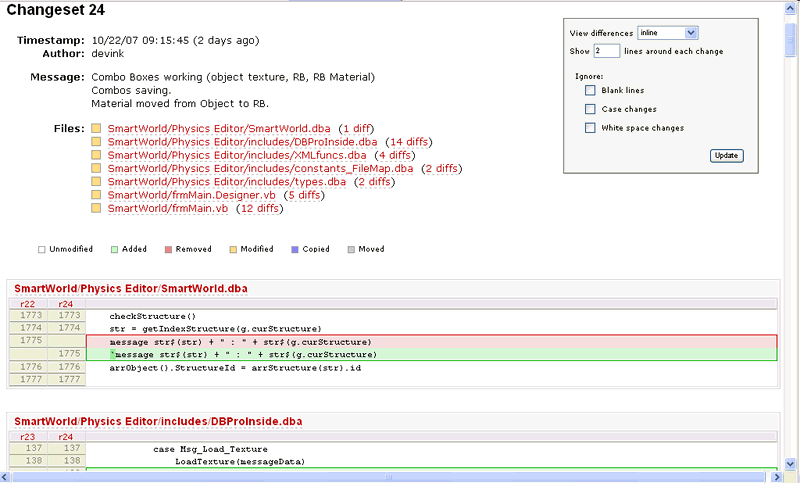Image resolution: width=800 pixels, height=483 pixels.
Task: Jump to r22 revision column header
Action: tap(28, 303)
